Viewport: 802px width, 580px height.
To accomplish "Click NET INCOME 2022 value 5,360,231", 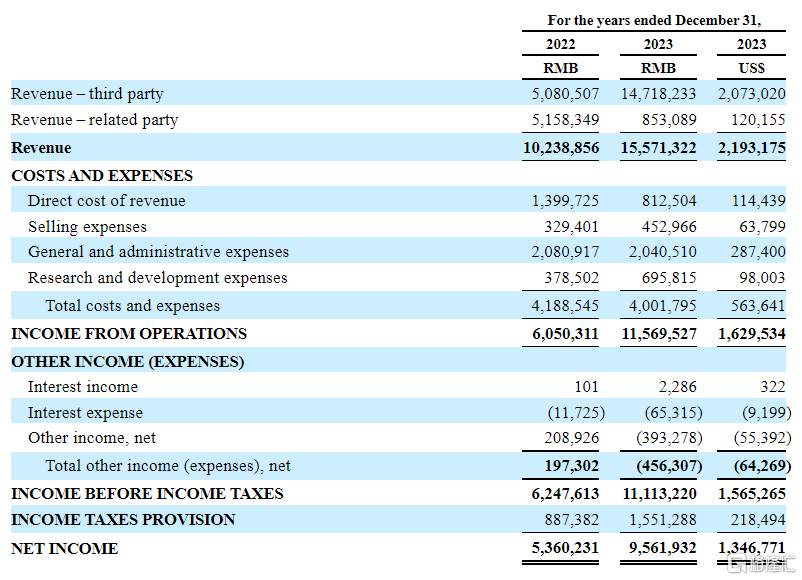I will pyautogui.click(x=561, y=549).
